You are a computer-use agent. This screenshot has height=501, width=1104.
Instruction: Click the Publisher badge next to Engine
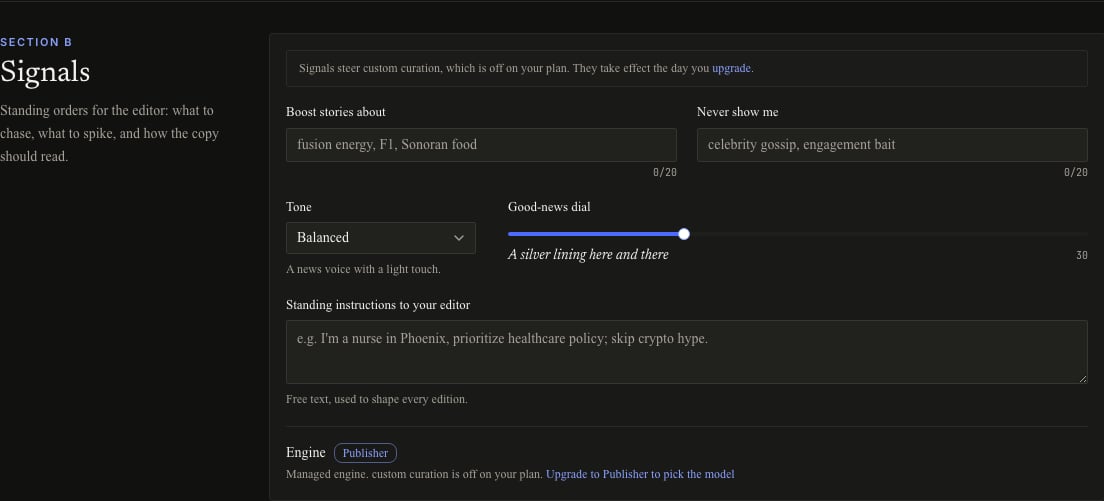(365, 453)
